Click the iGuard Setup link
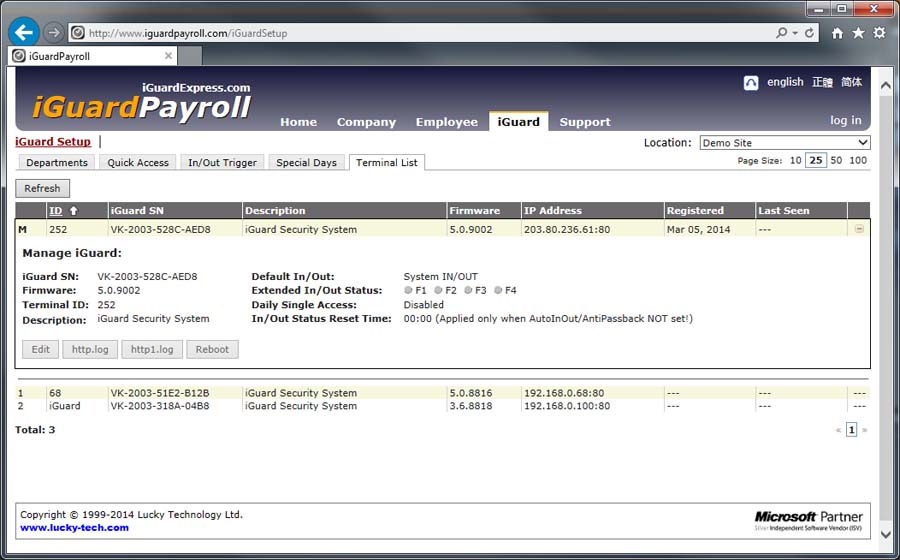The image size is (900, 560). [53, 142]
